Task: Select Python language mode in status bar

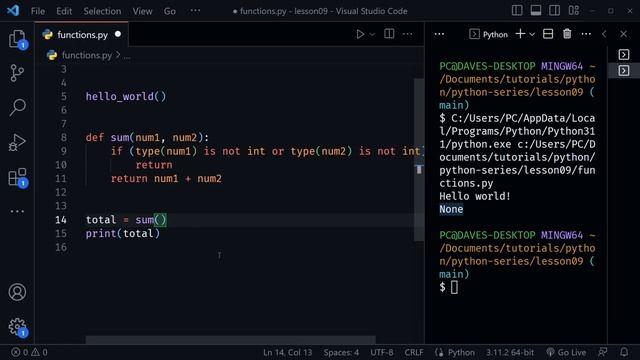Action: point(461,352)
